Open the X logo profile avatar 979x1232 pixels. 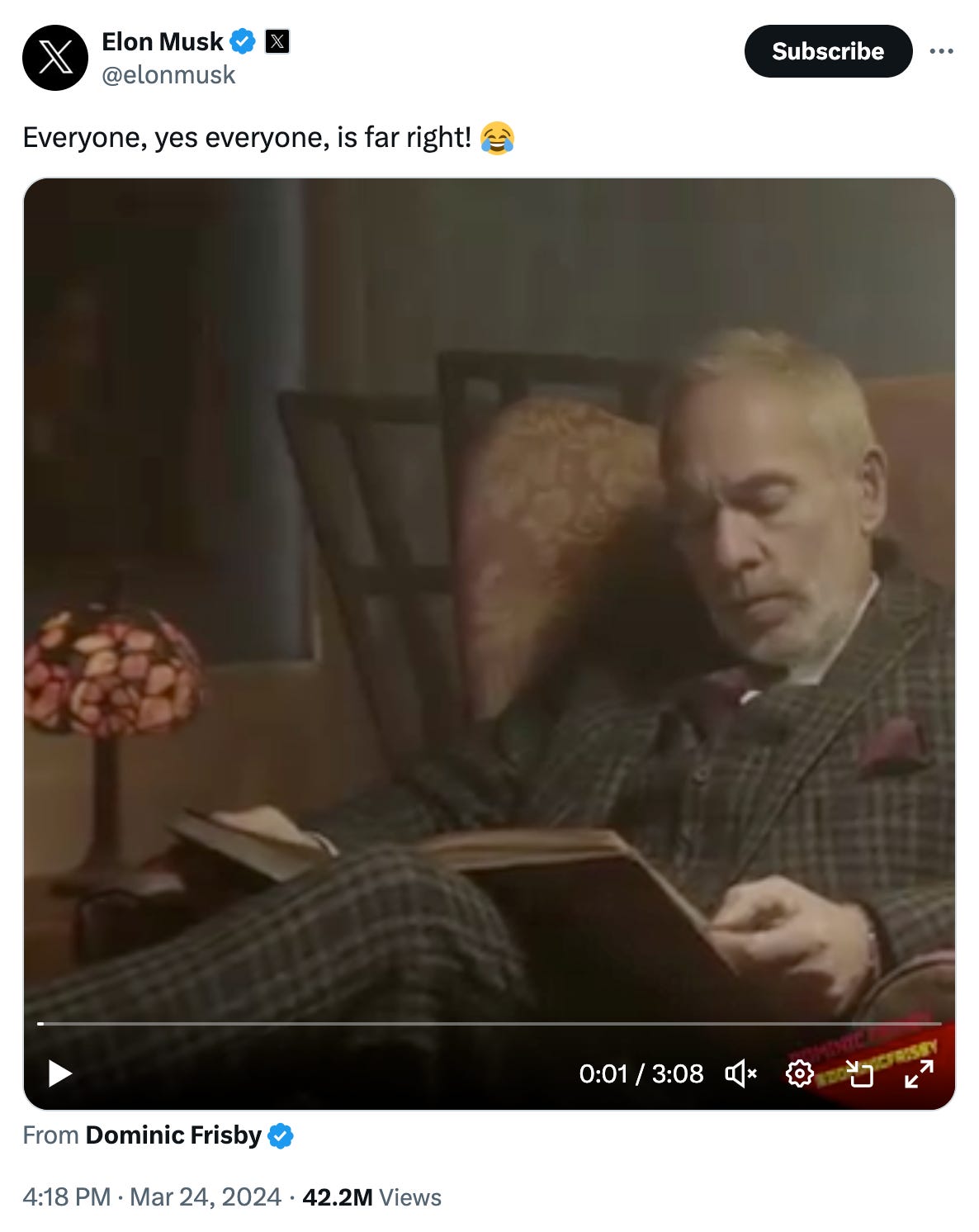(55, 58)
